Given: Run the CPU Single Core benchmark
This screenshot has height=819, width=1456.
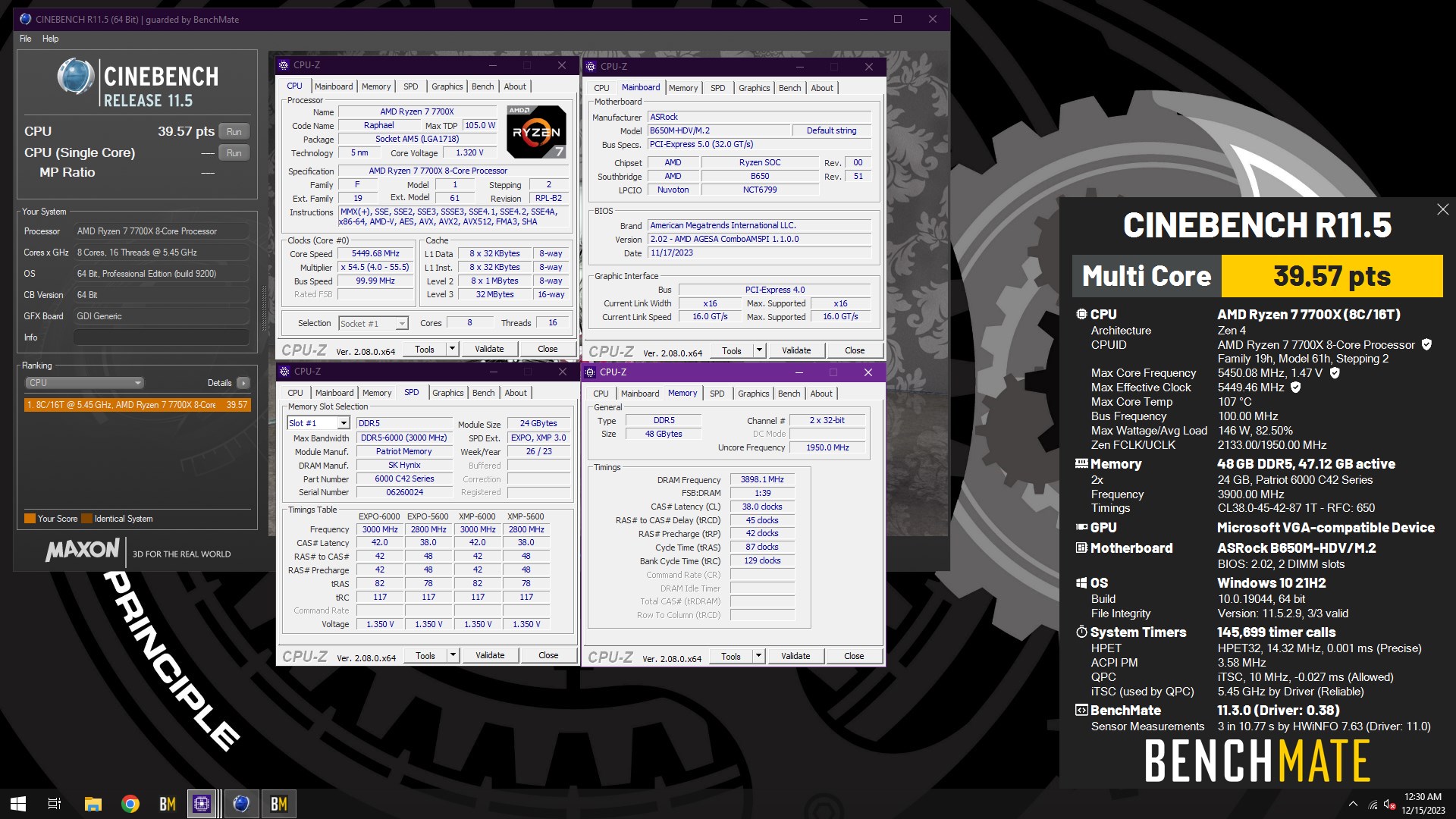Looking at the screenshot, I should pos(234,153).
